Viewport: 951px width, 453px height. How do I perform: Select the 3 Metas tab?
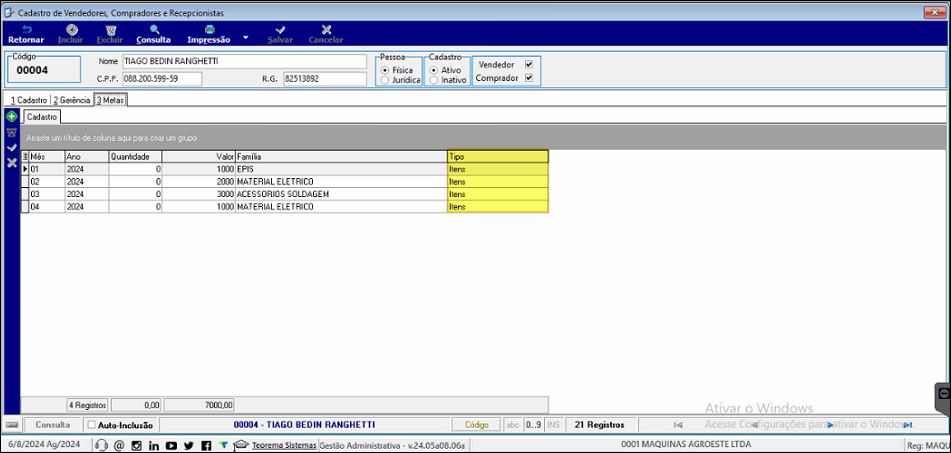(x=110, y=99)
